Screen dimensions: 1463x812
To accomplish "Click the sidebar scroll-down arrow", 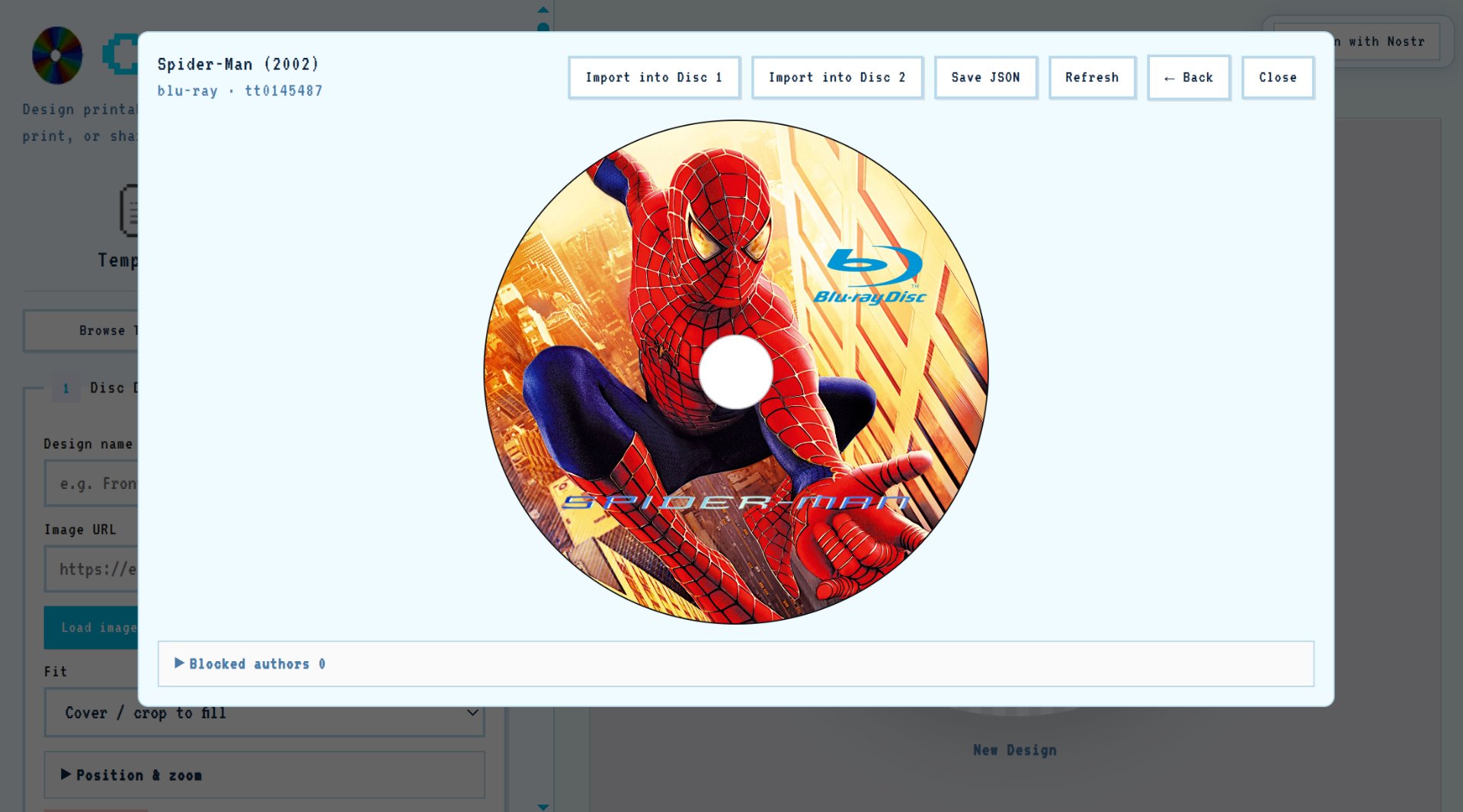I will 543,807.
